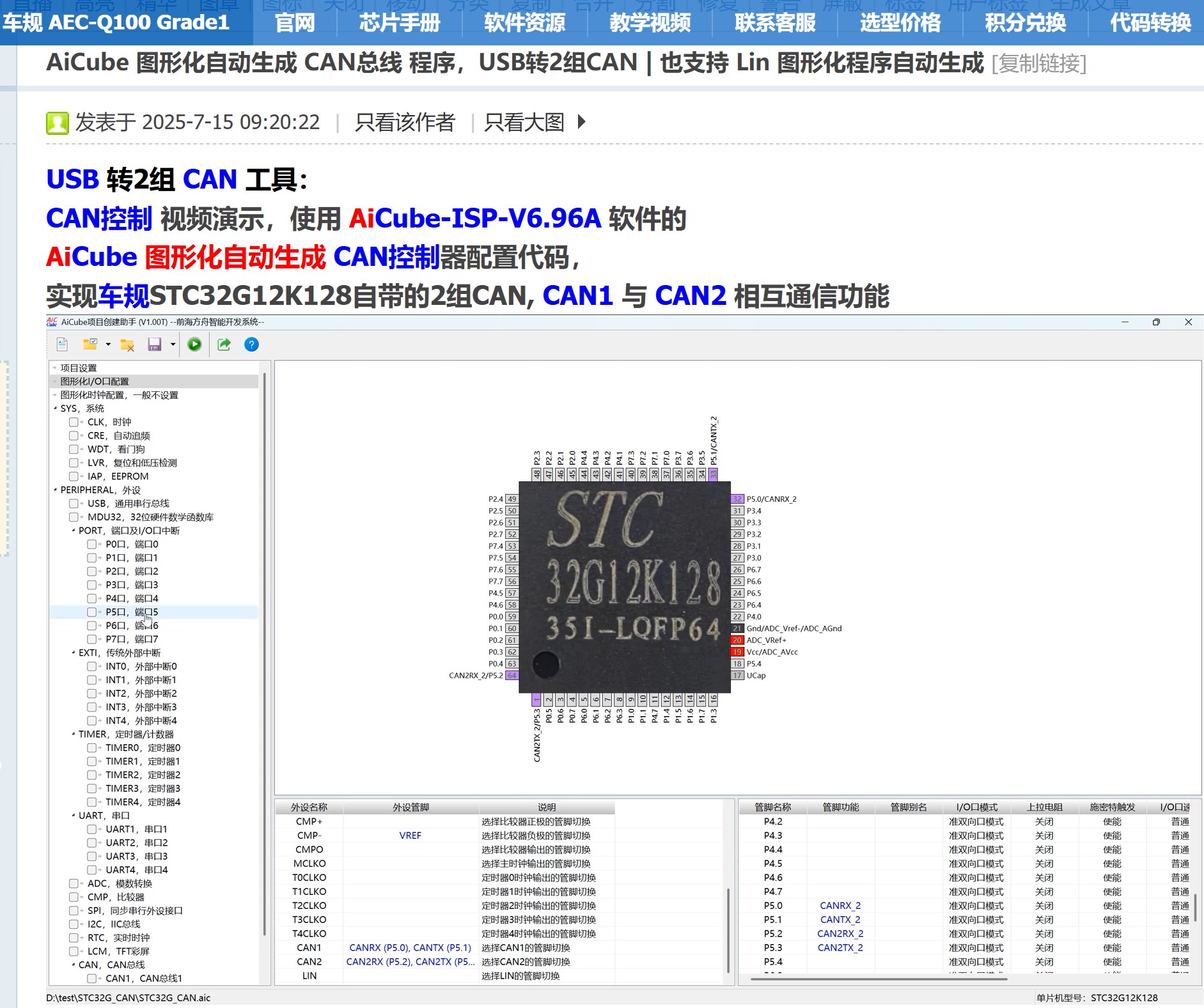
Task: Click the 单片机型号: STC32G12K128 status text
Action: click(x=1097, y=998)
